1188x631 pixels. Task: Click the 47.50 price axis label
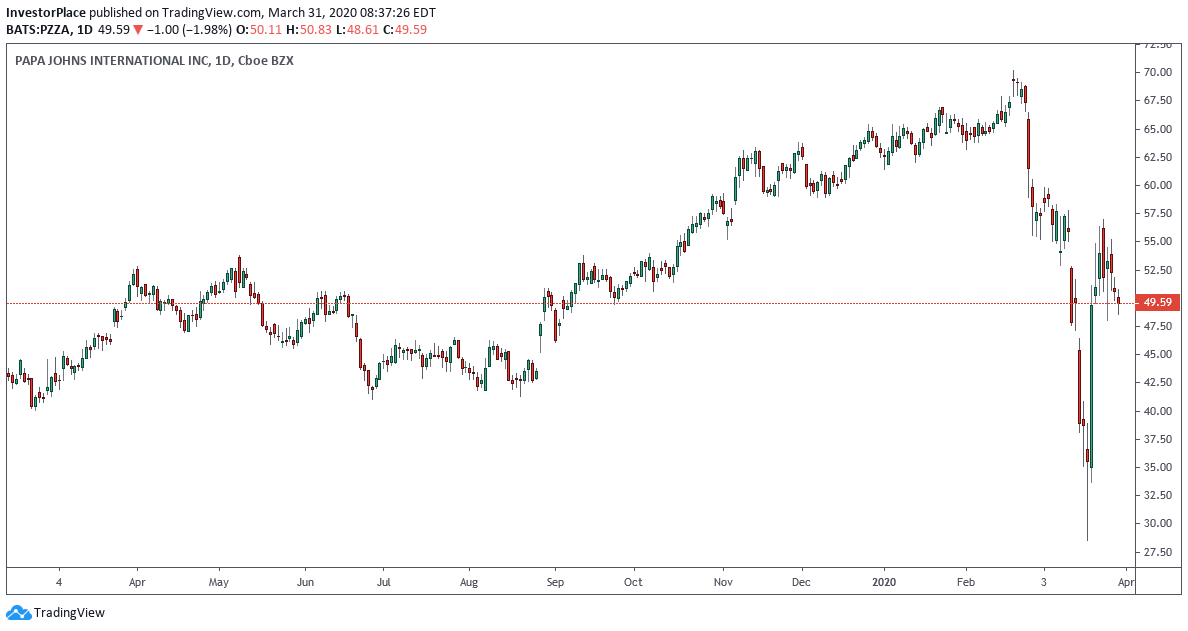pyautogui.click(x=1158, y=326)
